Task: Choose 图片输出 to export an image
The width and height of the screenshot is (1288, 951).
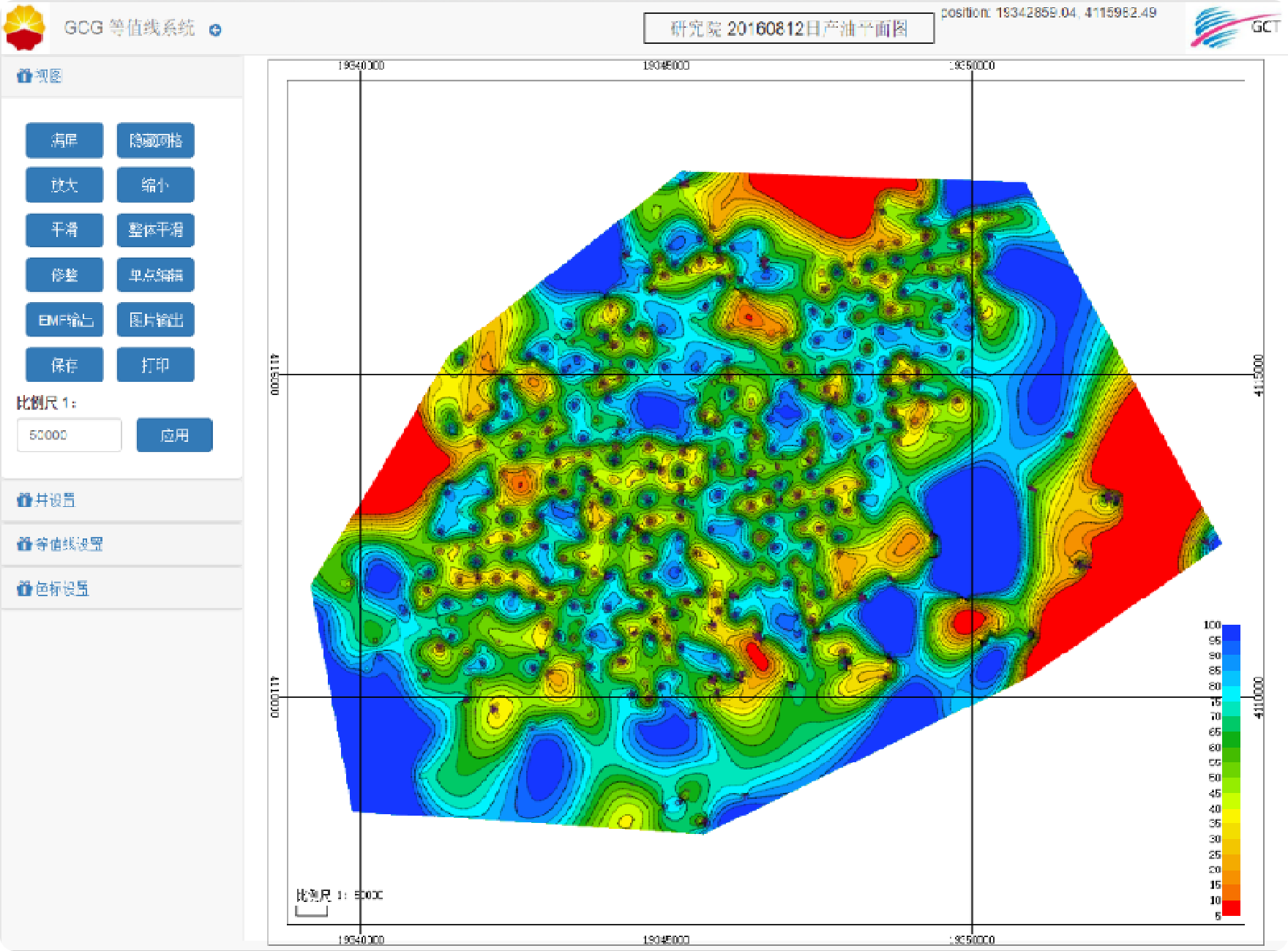Action: point(155,320)
